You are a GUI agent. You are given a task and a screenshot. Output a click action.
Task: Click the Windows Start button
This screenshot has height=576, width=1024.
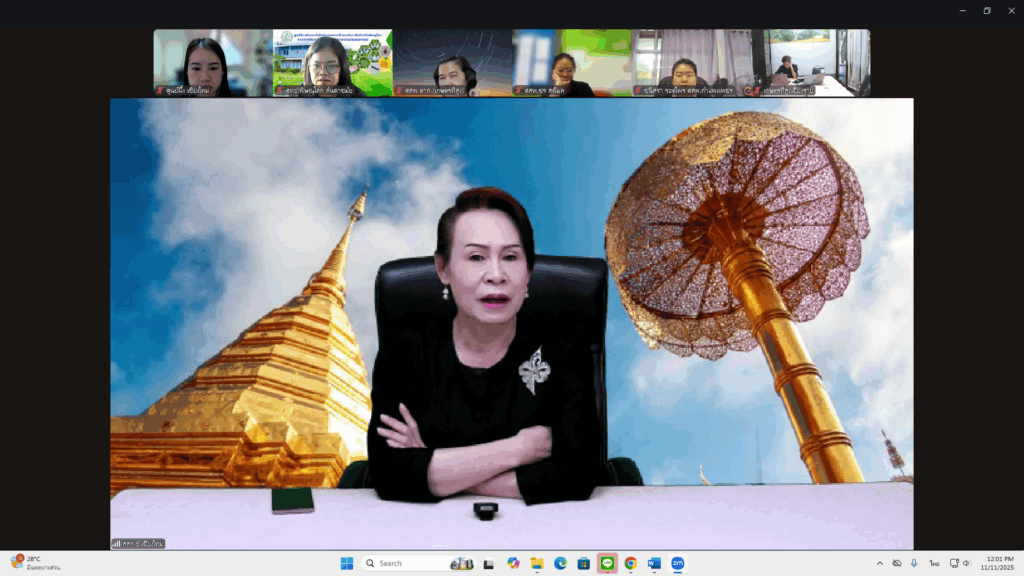pyautogui.click(x=346, y=563)
